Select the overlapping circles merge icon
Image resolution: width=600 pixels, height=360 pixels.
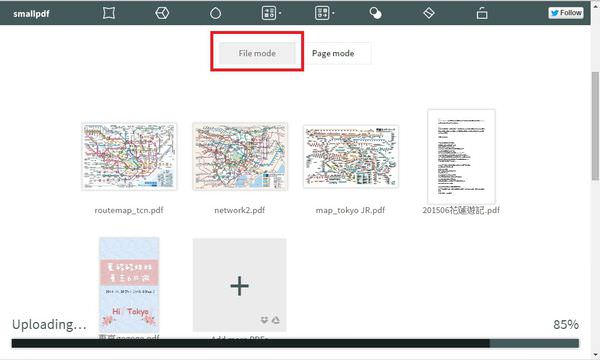(x=375, y=13)
